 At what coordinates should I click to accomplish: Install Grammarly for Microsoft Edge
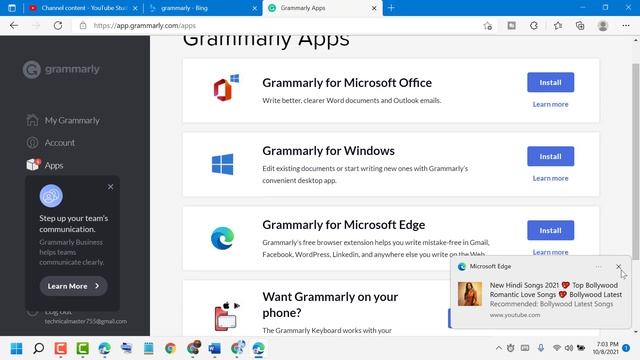[550, 230]
